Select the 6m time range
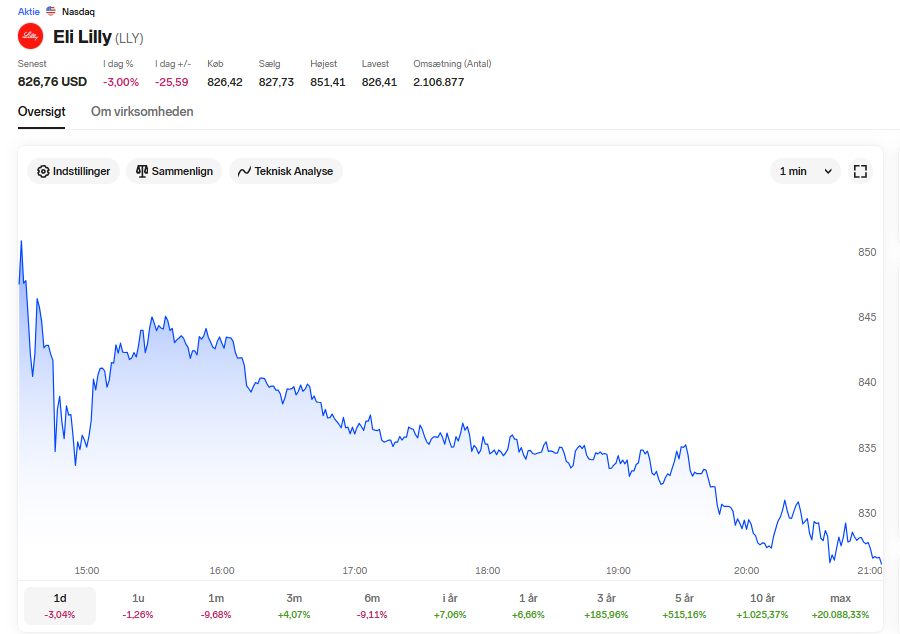The width and height of the screenshot is (900, 634). pyautogui.click(x=372, y=606)
